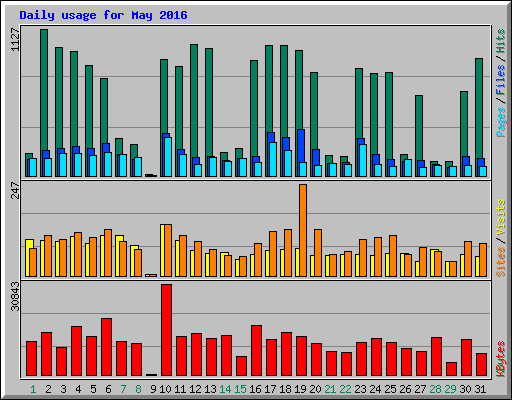
Task: Click the 1127 axis value label
Action: coord(15,40)
